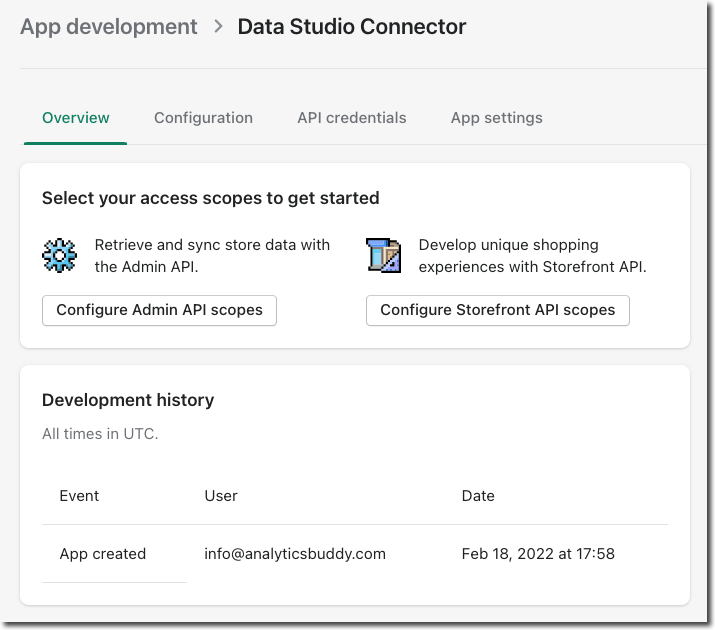Click the 'App created' event cell
Screen dimensions: 715x630
pos(103,554)
